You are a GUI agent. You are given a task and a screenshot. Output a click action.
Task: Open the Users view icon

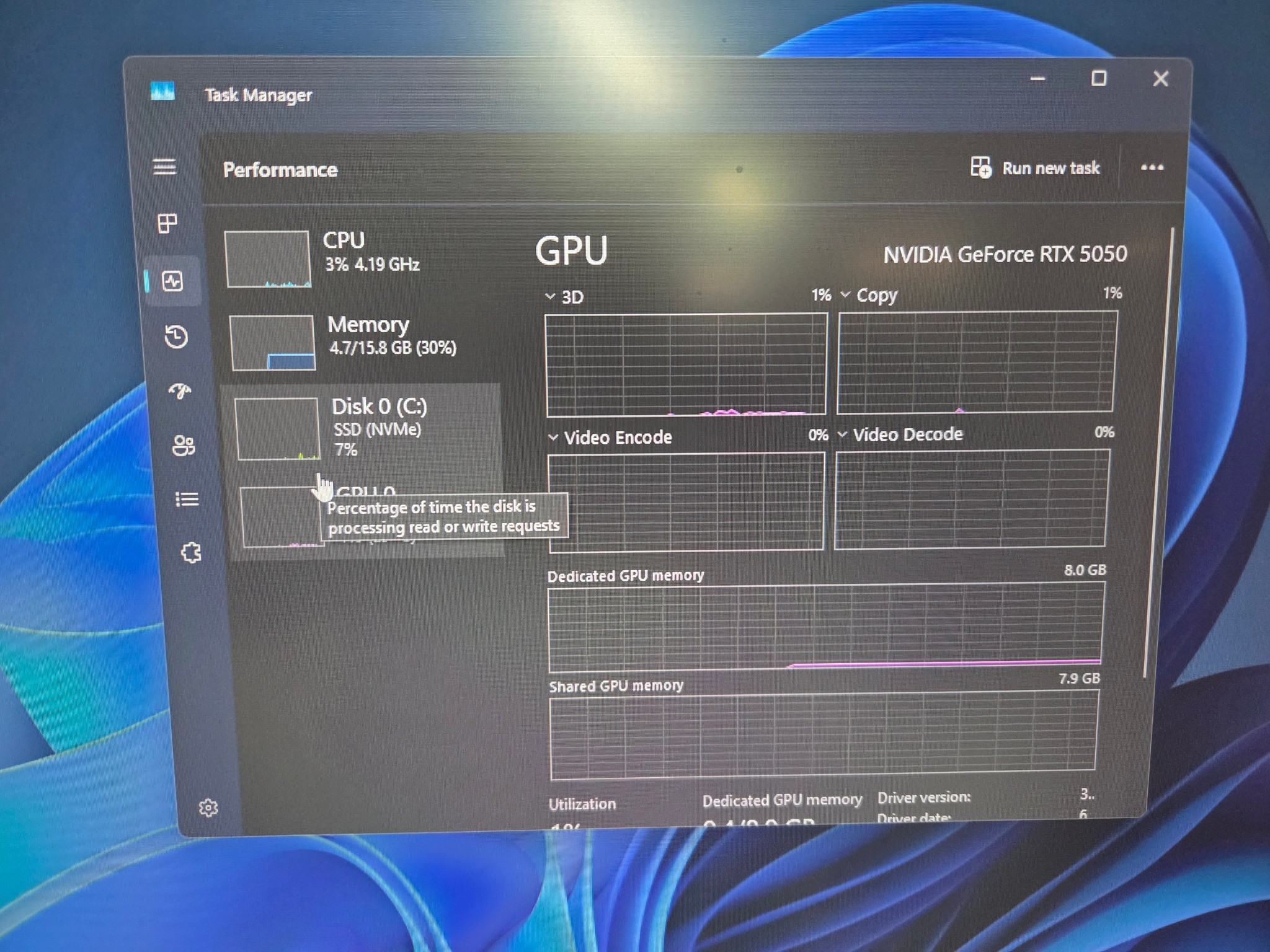[x=184, y=445]
